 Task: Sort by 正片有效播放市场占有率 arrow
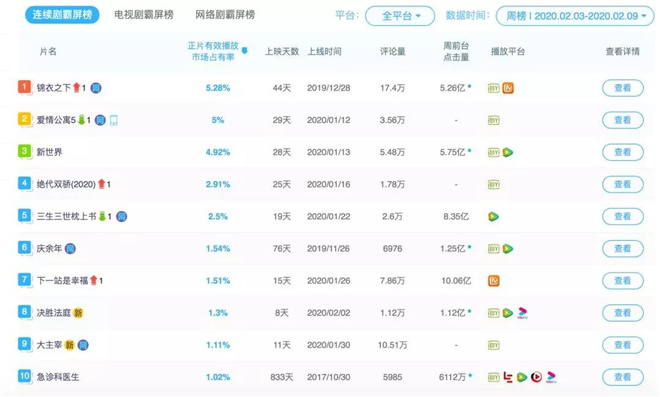(244, 51)
